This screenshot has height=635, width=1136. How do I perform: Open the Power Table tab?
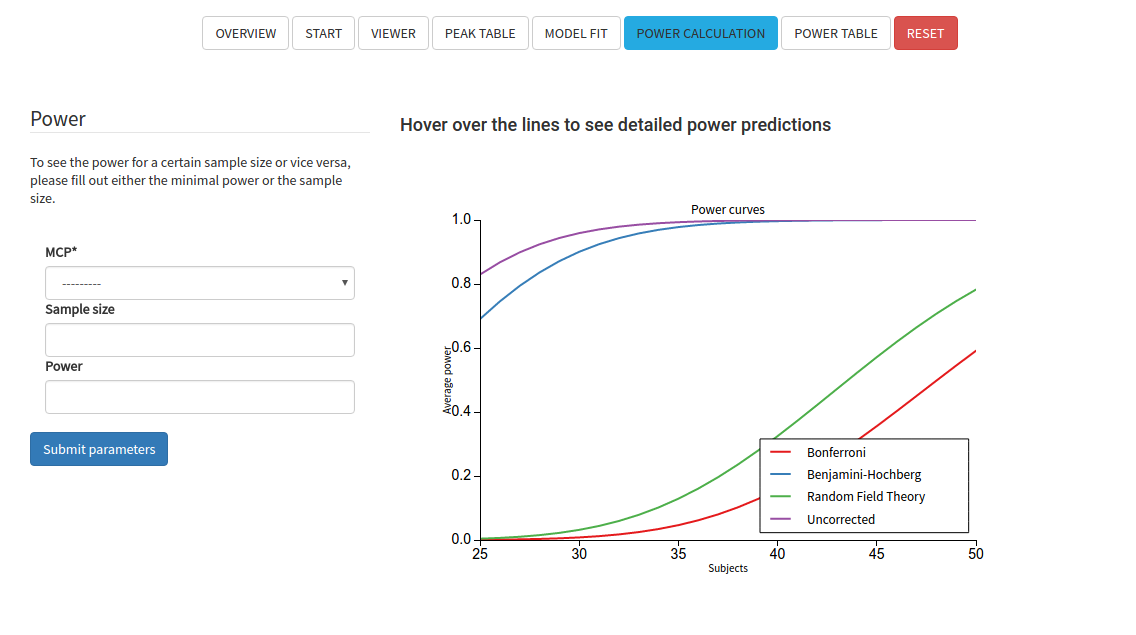[835, 33]
